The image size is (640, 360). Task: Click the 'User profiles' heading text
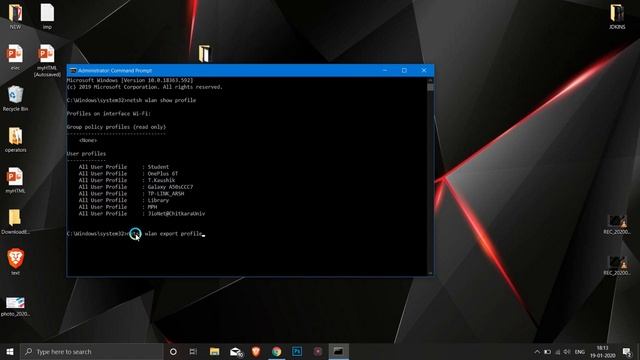(x=86, y=153)
